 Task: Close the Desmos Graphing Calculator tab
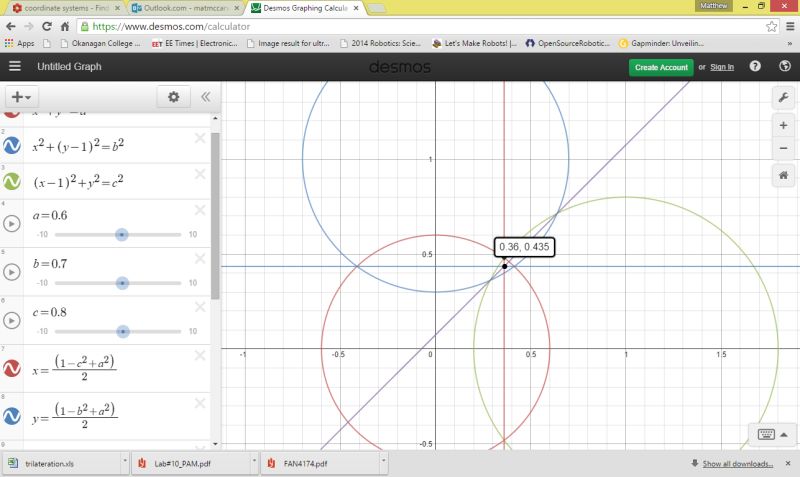[x=356, y=8]
